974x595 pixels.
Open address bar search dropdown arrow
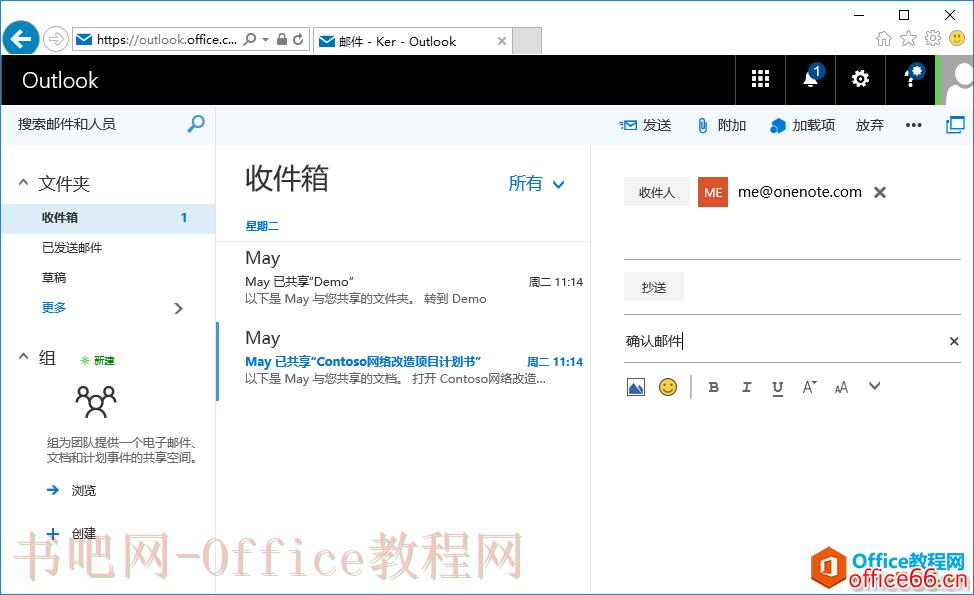tap(265, 40)
